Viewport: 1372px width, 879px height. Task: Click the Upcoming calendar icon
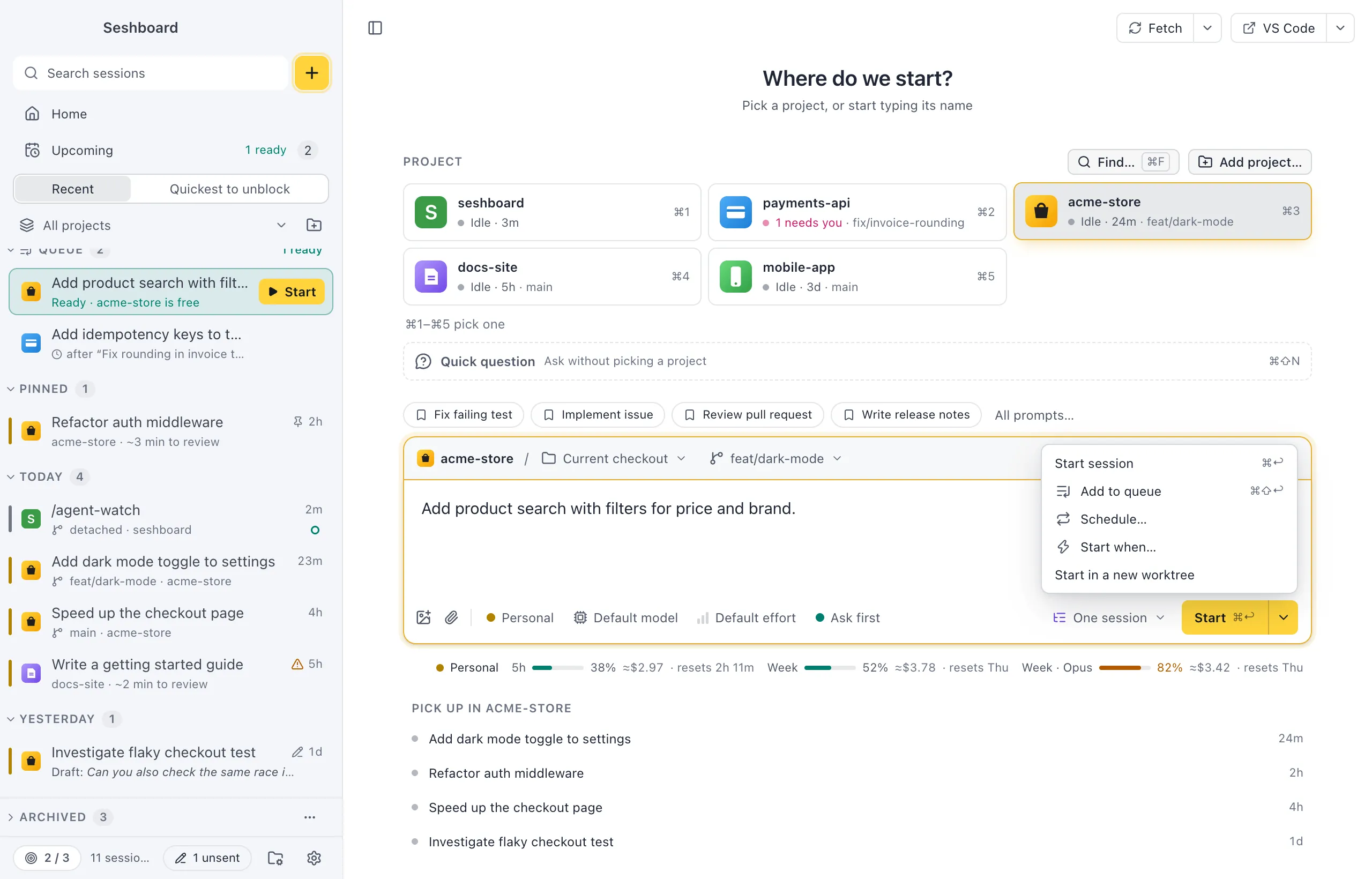click(x=32, y=150)
